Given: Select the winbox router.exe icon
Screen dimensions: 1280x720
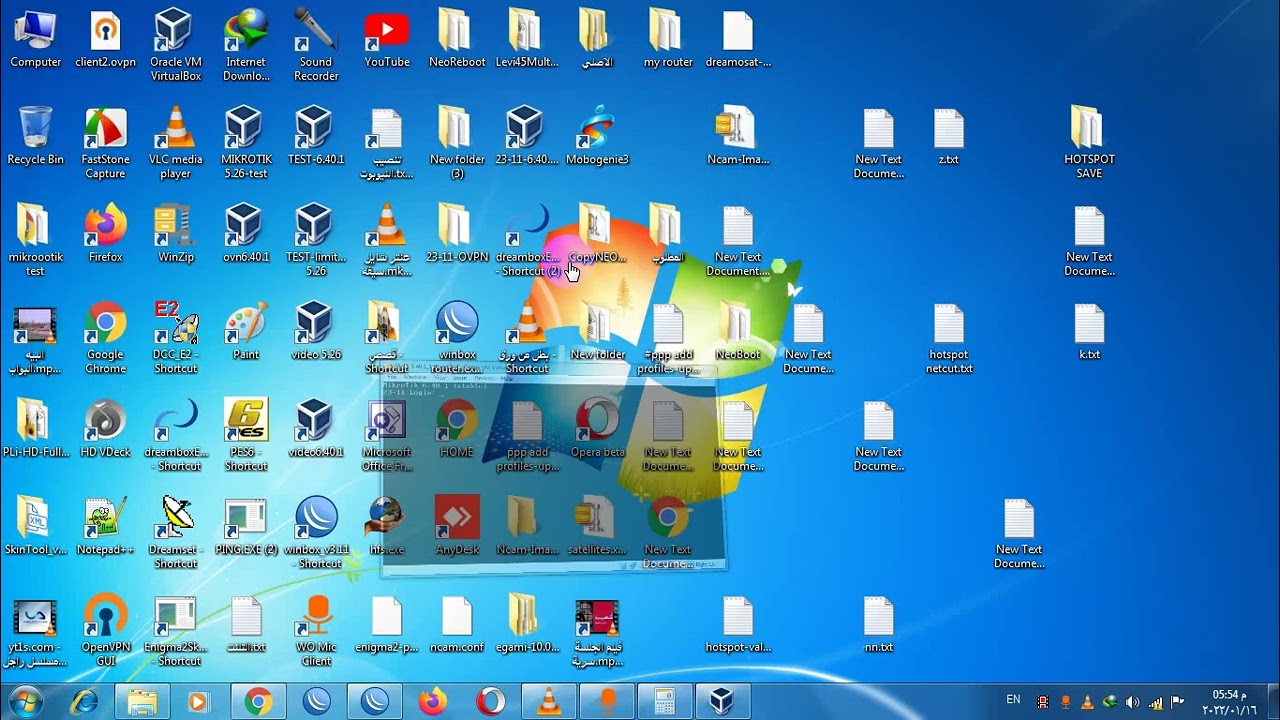Looking at the screenshot, I should 457,339.
